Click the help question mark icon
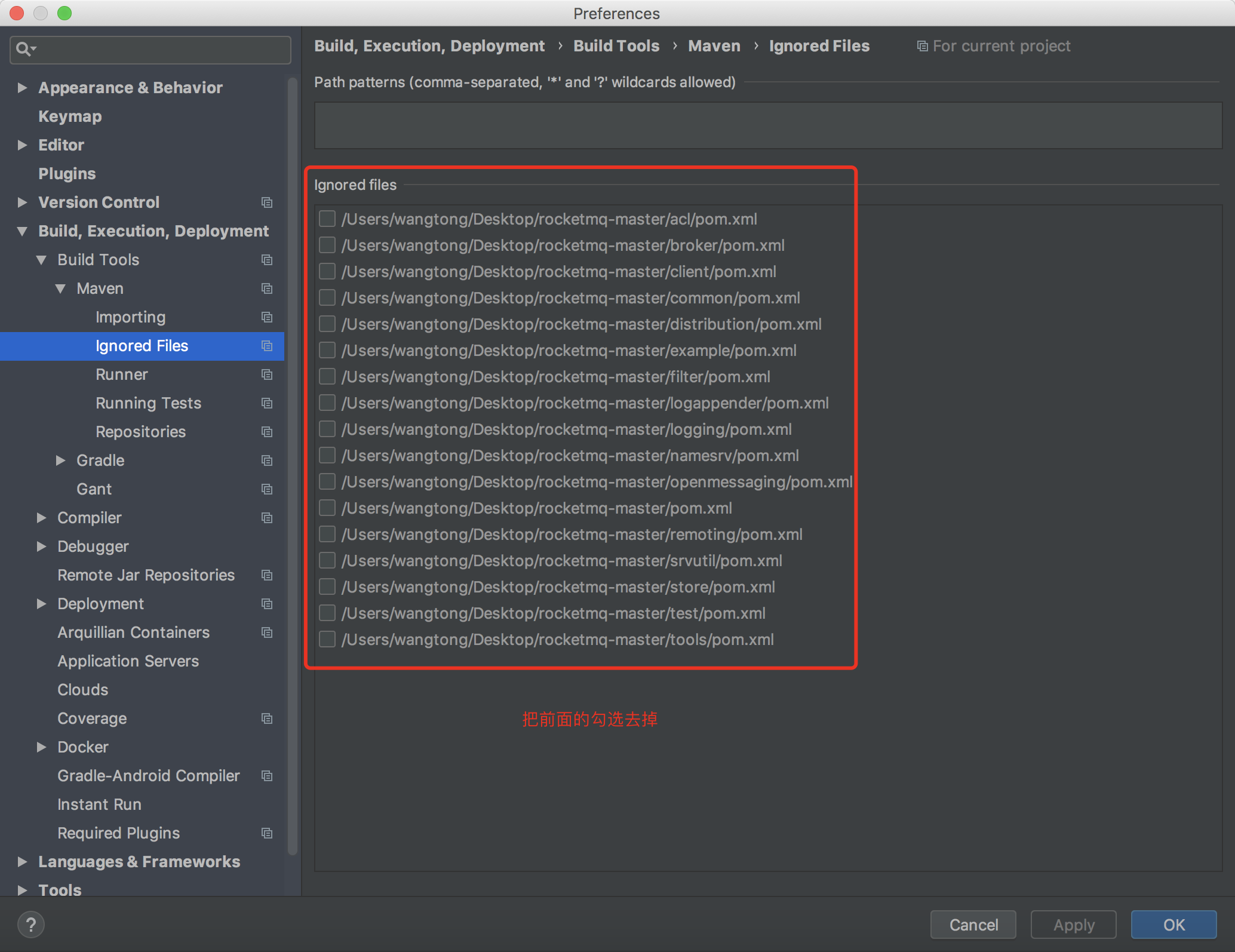This screenshot has width=1235, height=952. click(x=31, y=925)
